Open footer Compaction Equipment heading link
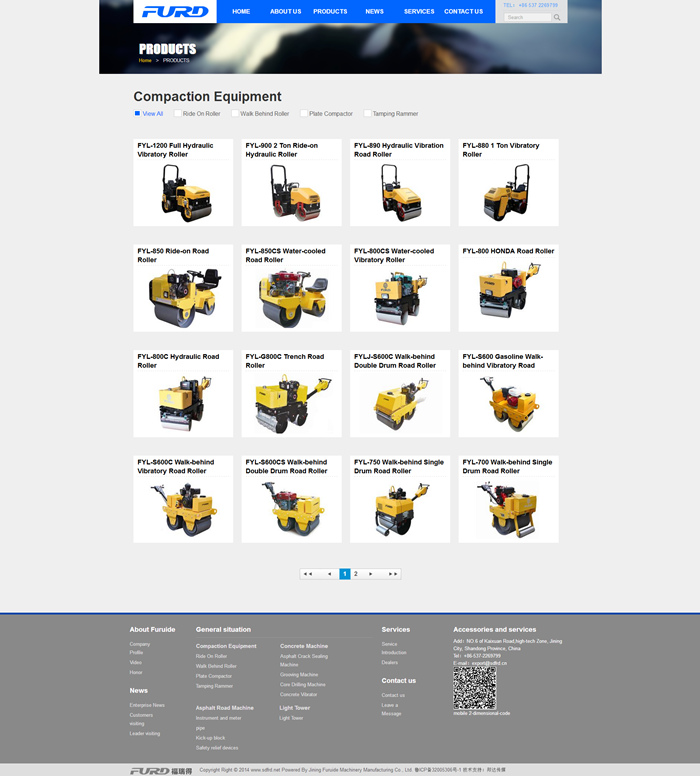Image resolution: width=700 pixels, height=776 pixels. pos(226,646)
